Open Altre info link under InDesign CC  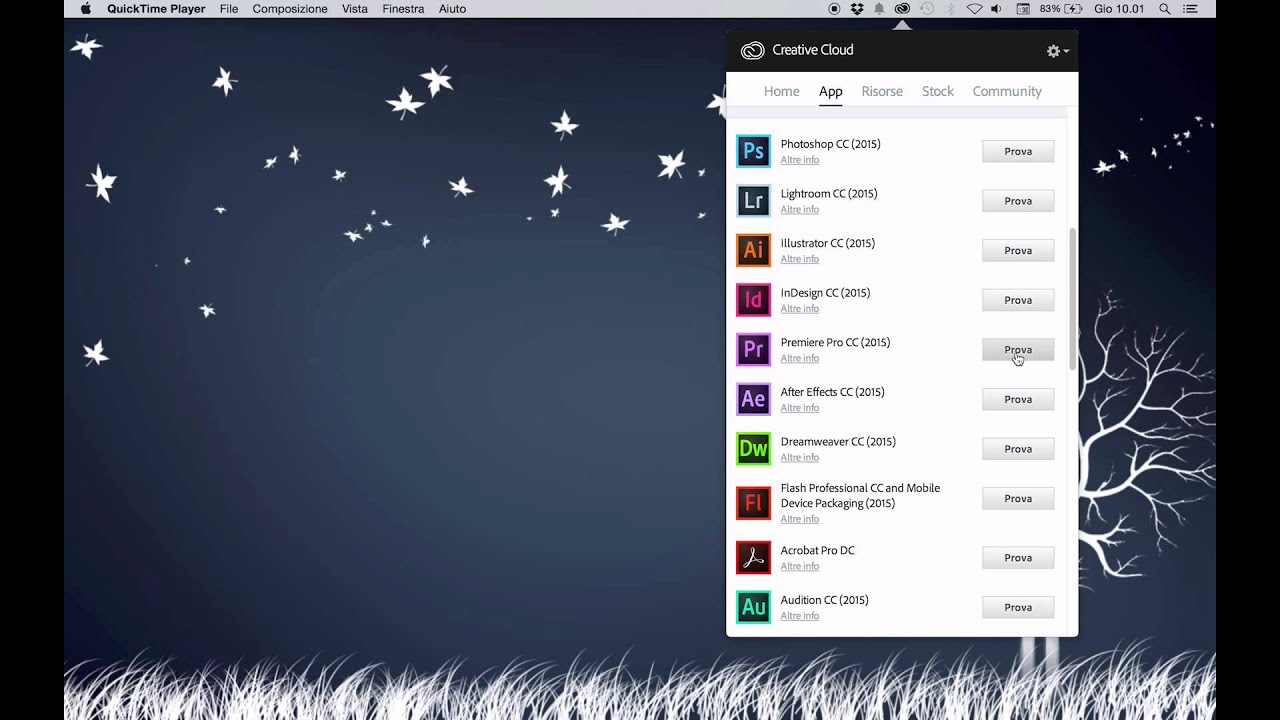(x=800, y=309)
